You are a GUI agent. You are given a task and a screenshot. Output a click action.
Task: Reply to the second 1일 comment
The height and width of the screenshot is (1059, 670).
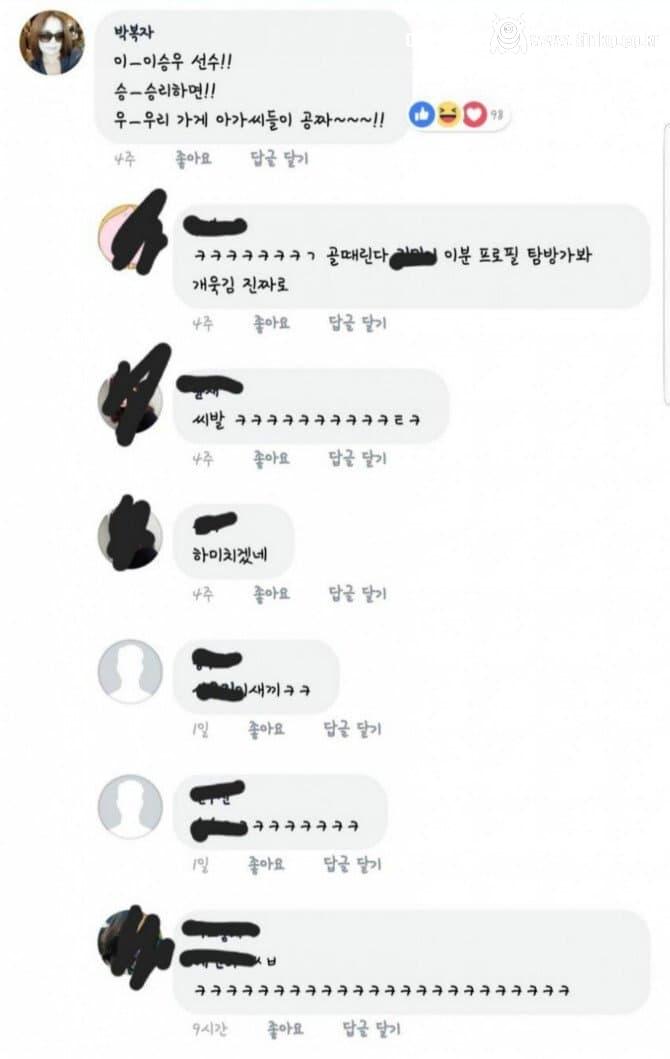point(353,864)
